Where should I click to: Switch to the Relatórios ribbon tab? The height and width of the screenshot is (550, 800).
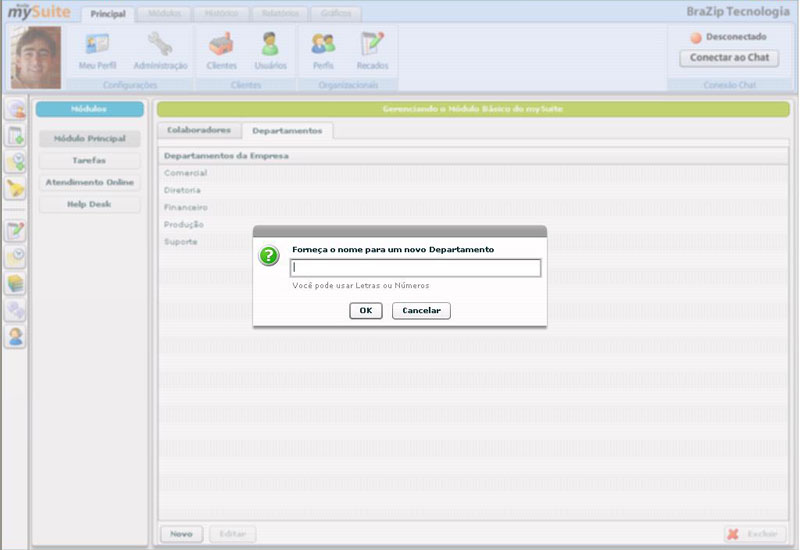tap(274, 14)
